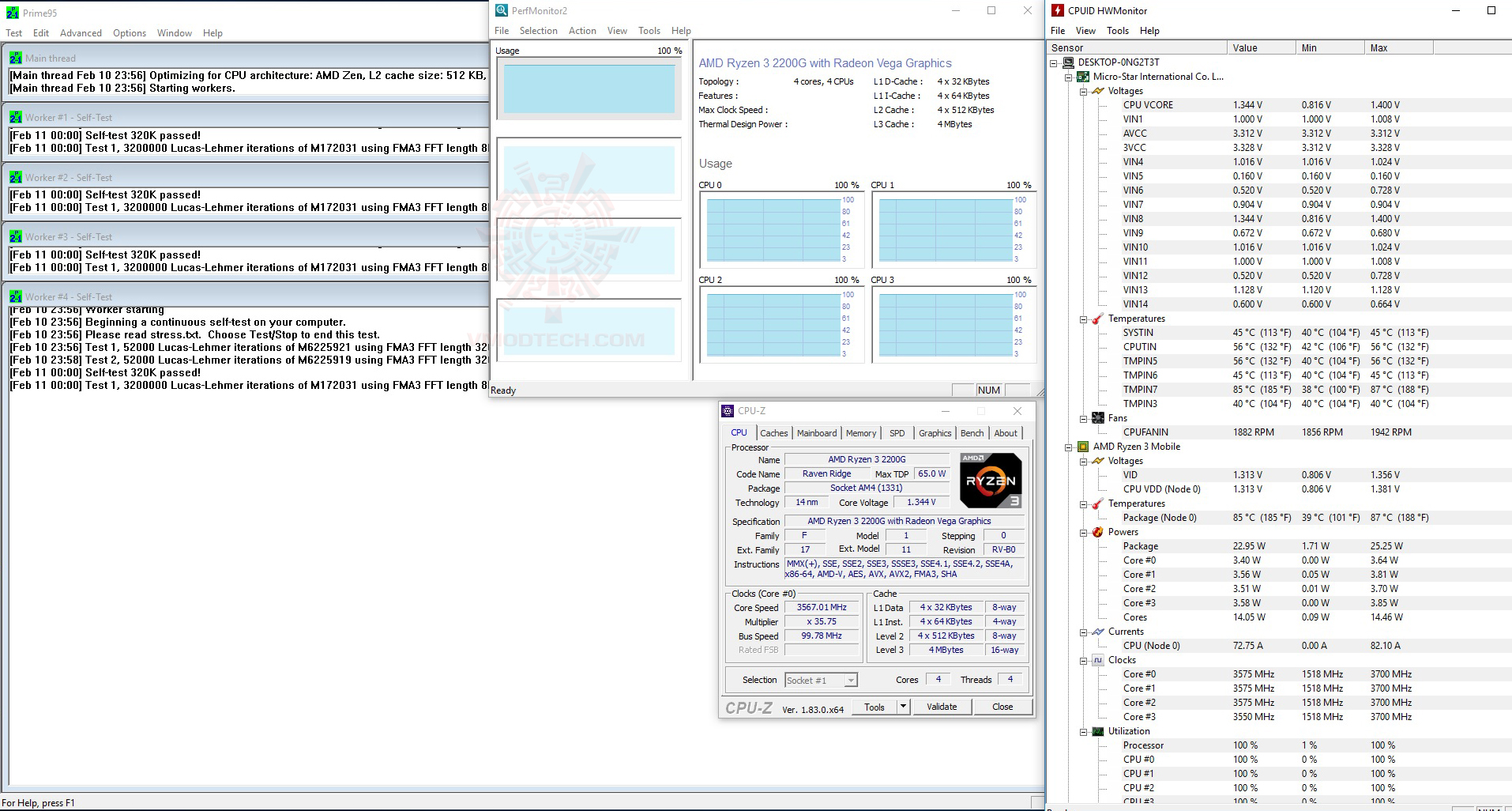Click the Tools button in CPU-Z
The width and height of the screenshot is (1512, 811).
click(874, 707)
